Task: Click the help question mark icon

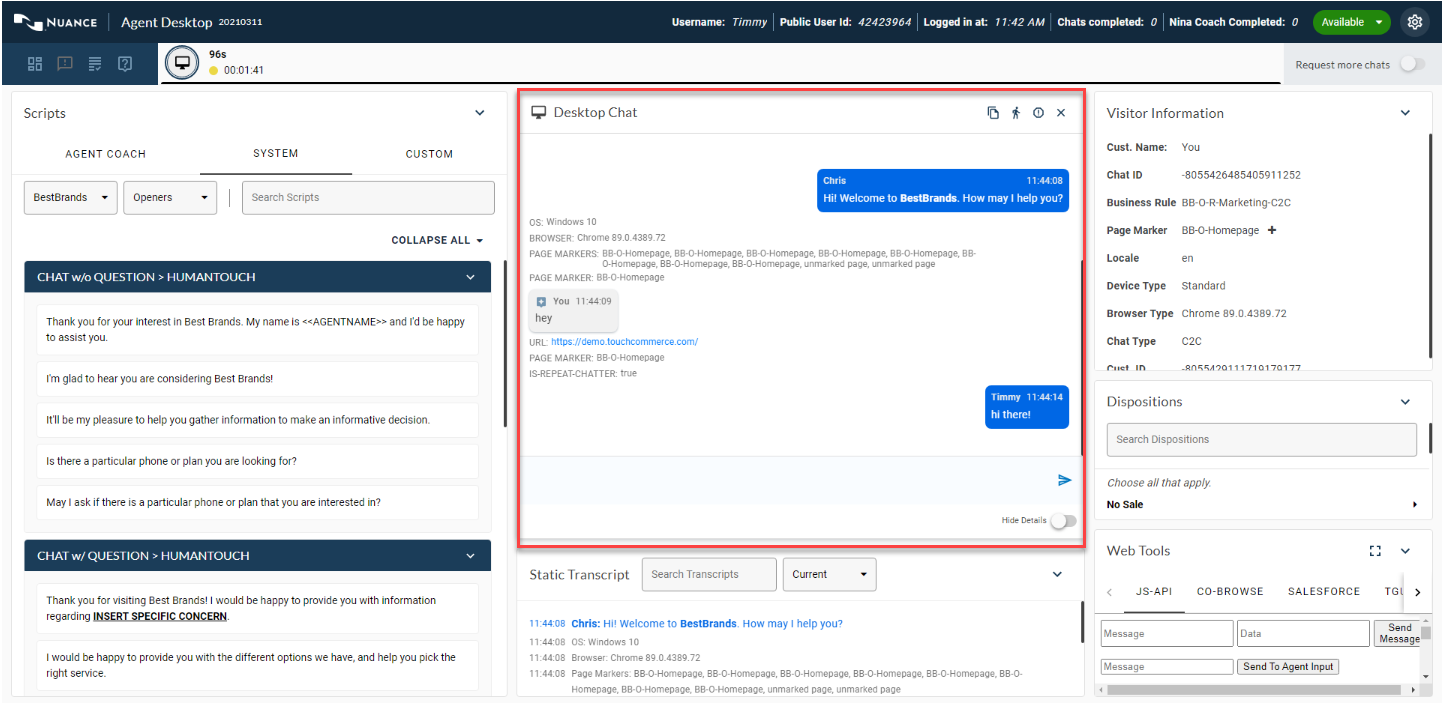Action: click(x=125, y=64)
